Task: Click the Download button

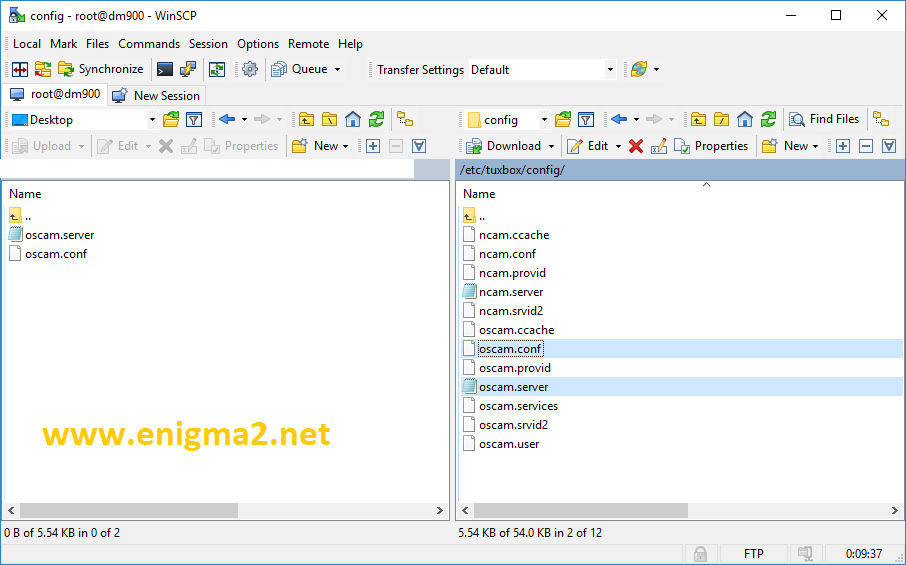Action: 504,146
